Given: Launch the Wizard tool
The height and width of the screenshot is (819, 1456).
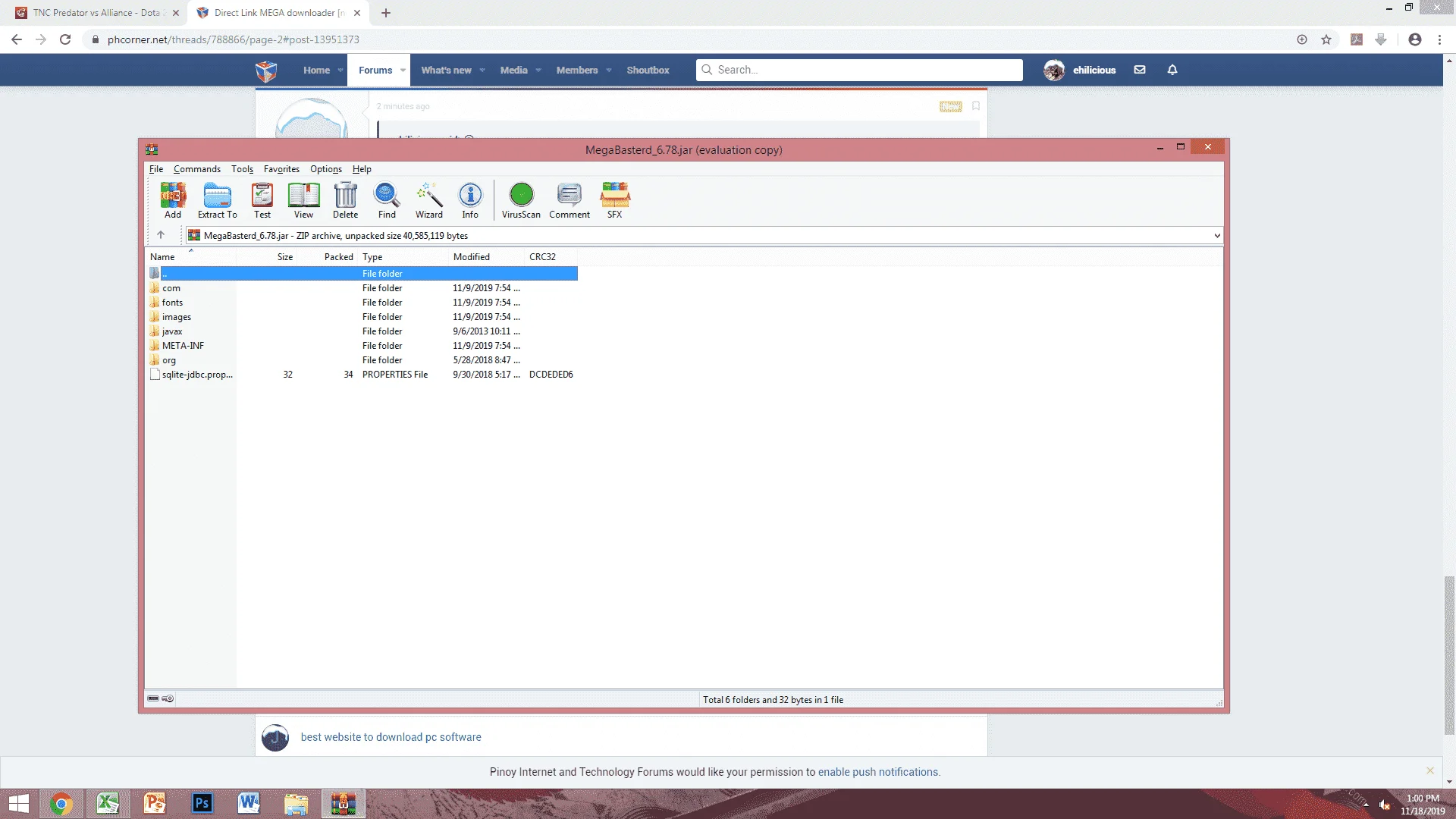Looking at the screenshot, I should pos(428,200).
